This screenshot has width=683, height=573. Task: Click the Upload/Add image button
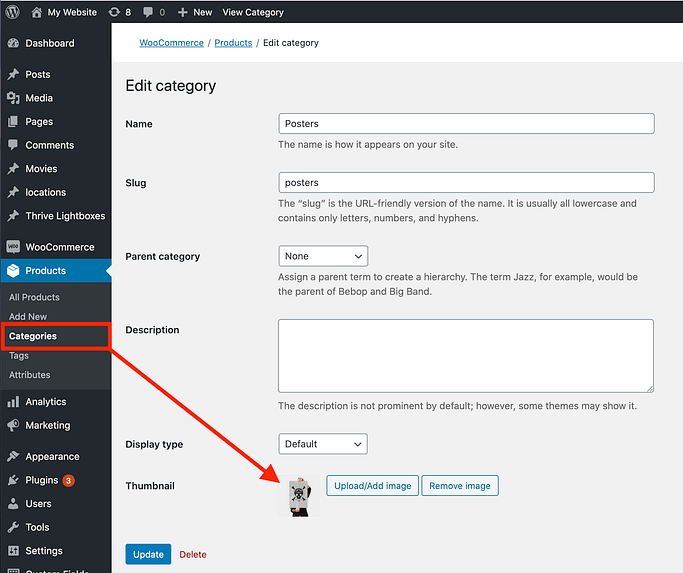[x=372, y=485]
